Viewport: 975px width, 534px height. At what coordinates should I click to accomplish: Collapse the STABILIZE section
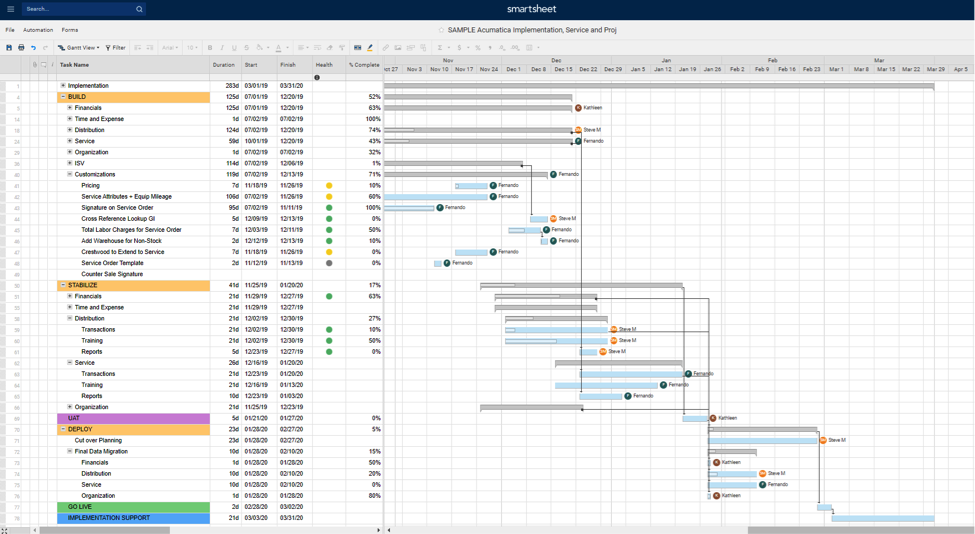click(x=63, y=285)
